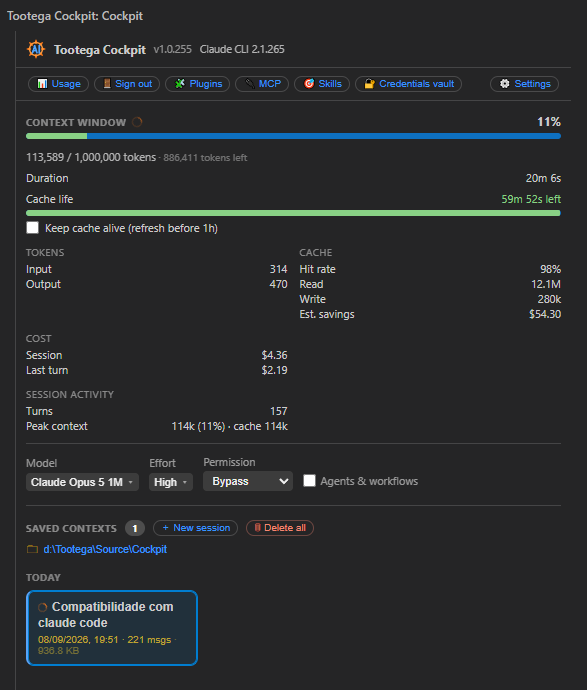Click the folder icon by the Cockpit path
Image resolution: width=587 pixels, height=690 pixels.
pos(32,549)
